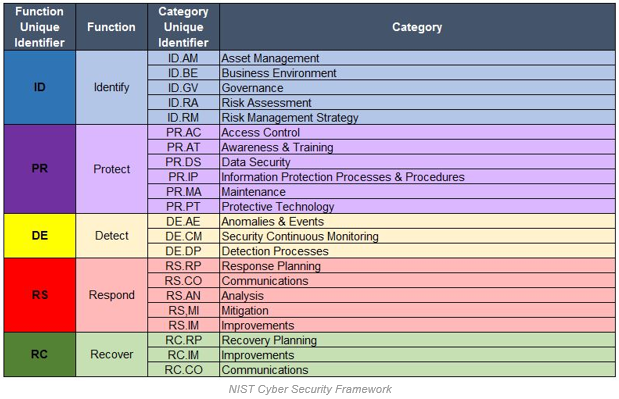Select the RC.CO identifier cell
The width and height of the screenshot is (619, 399).
[x=183, y=370]
